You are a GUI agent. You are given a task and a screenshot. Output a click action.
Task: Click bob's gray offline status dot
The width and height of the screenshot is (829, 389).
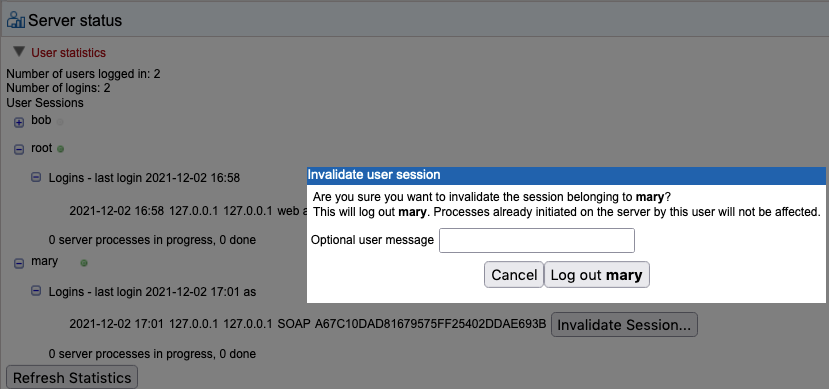pos(60,122)
